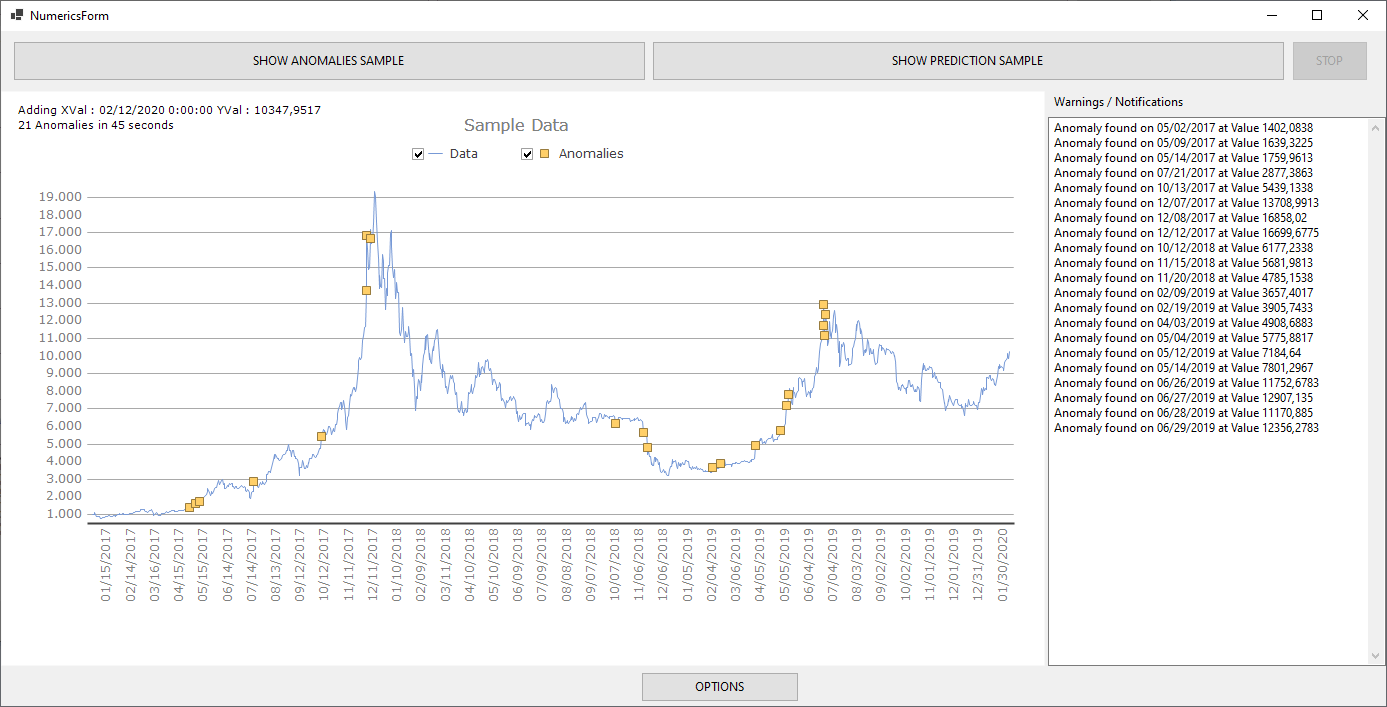Click the 19.000 y-axis label

pyautogui.click(x=60, y=197)
